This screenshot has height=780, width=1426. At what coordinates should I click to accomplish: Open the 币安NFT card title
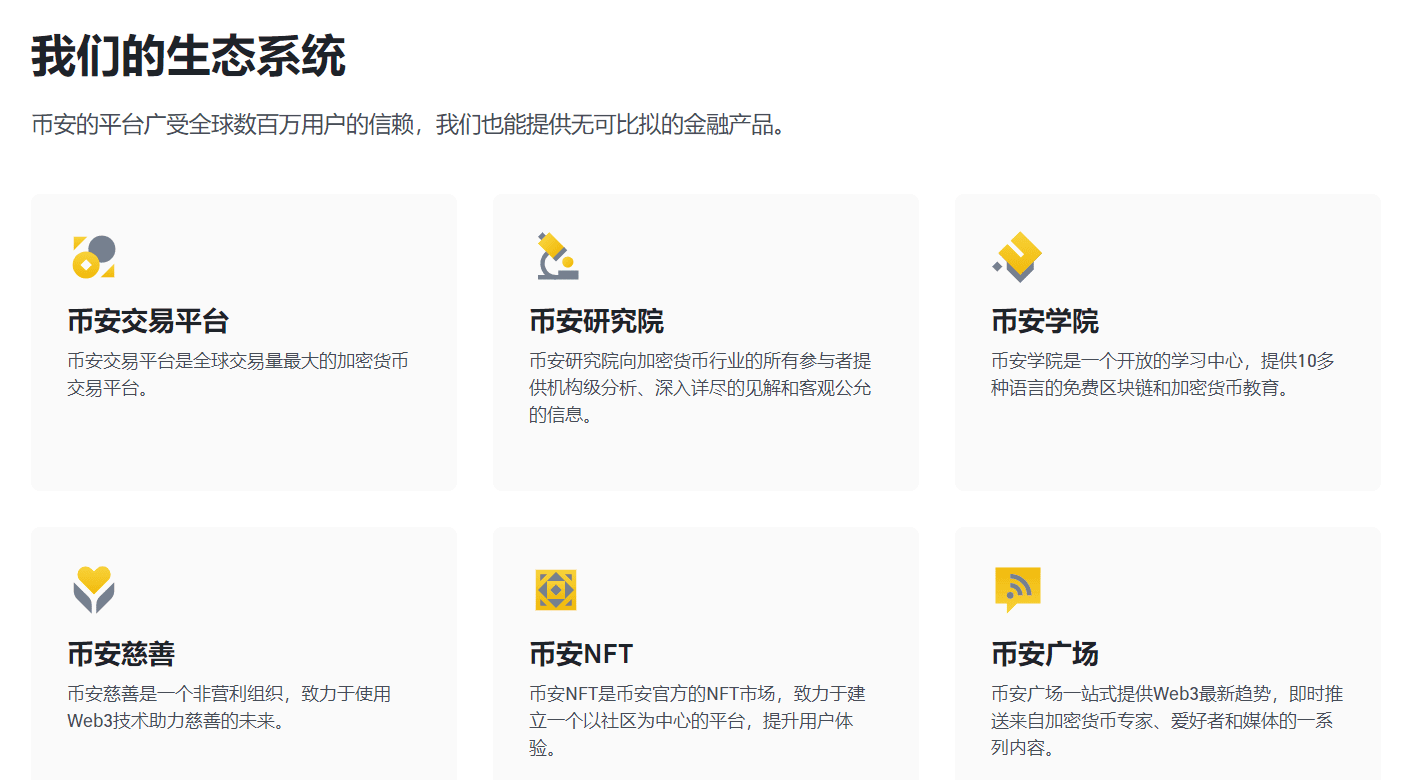point(581,654)
